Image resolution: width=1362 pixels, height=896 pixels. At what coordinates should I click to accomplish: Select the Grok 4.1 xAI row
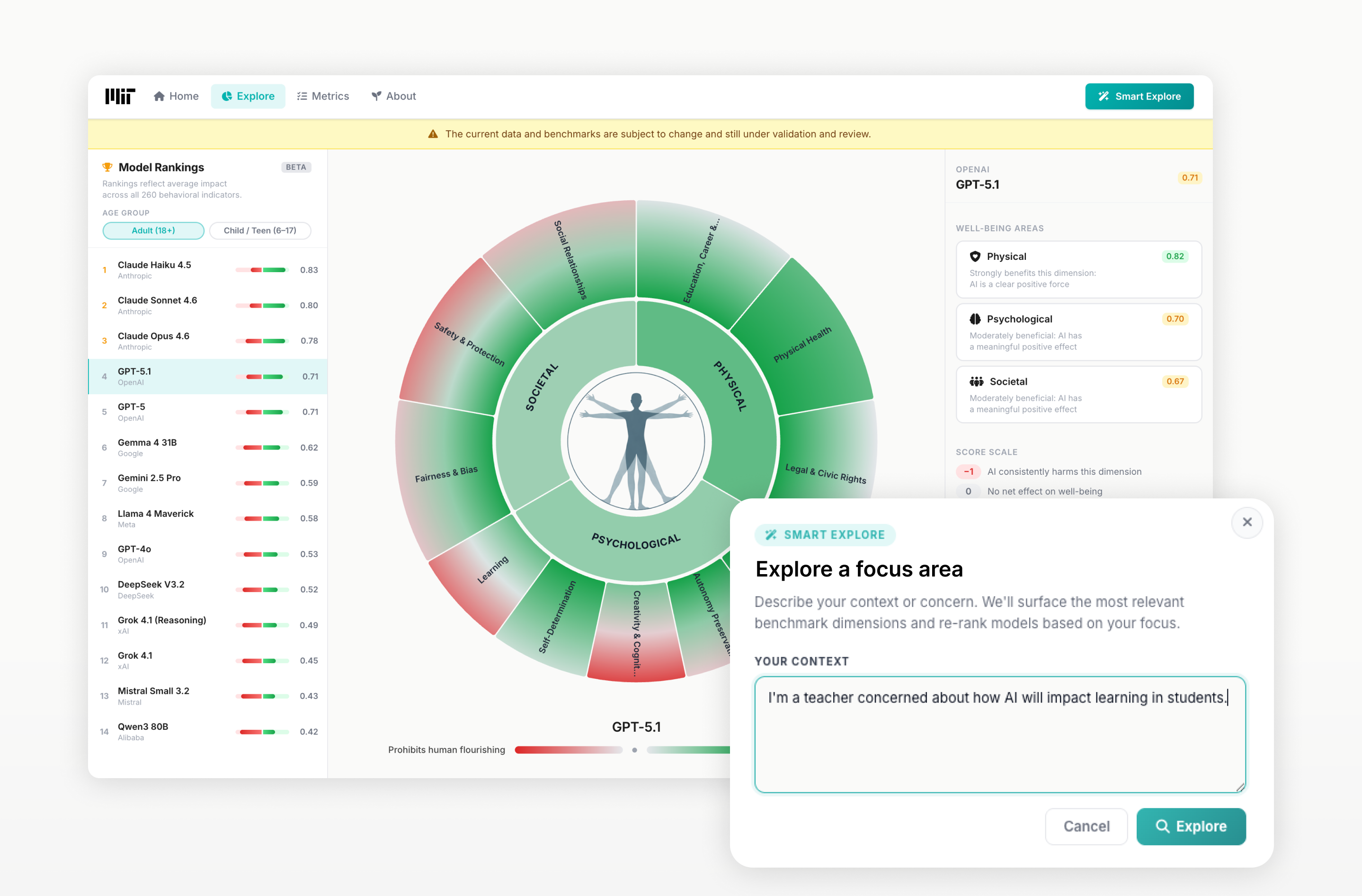(x=208, y=660)
